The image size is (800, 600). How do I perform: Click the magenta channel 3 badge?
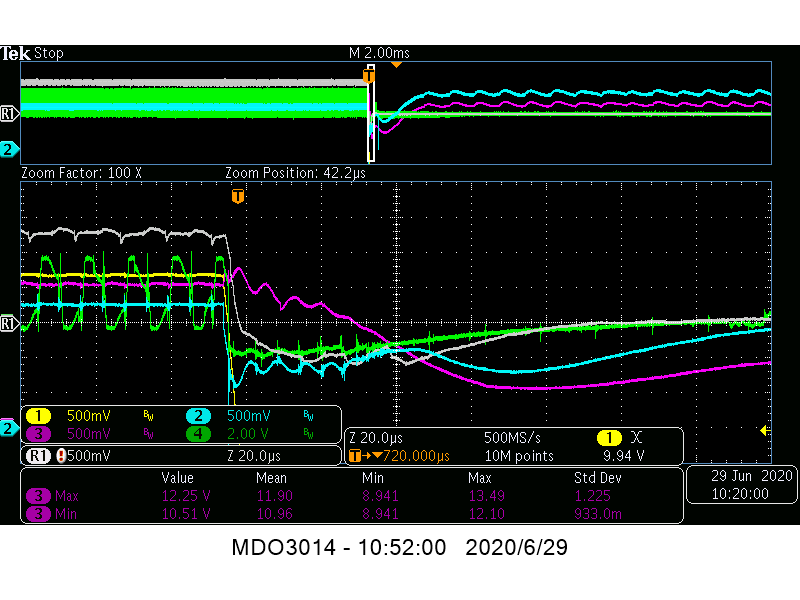click(38, 434)
